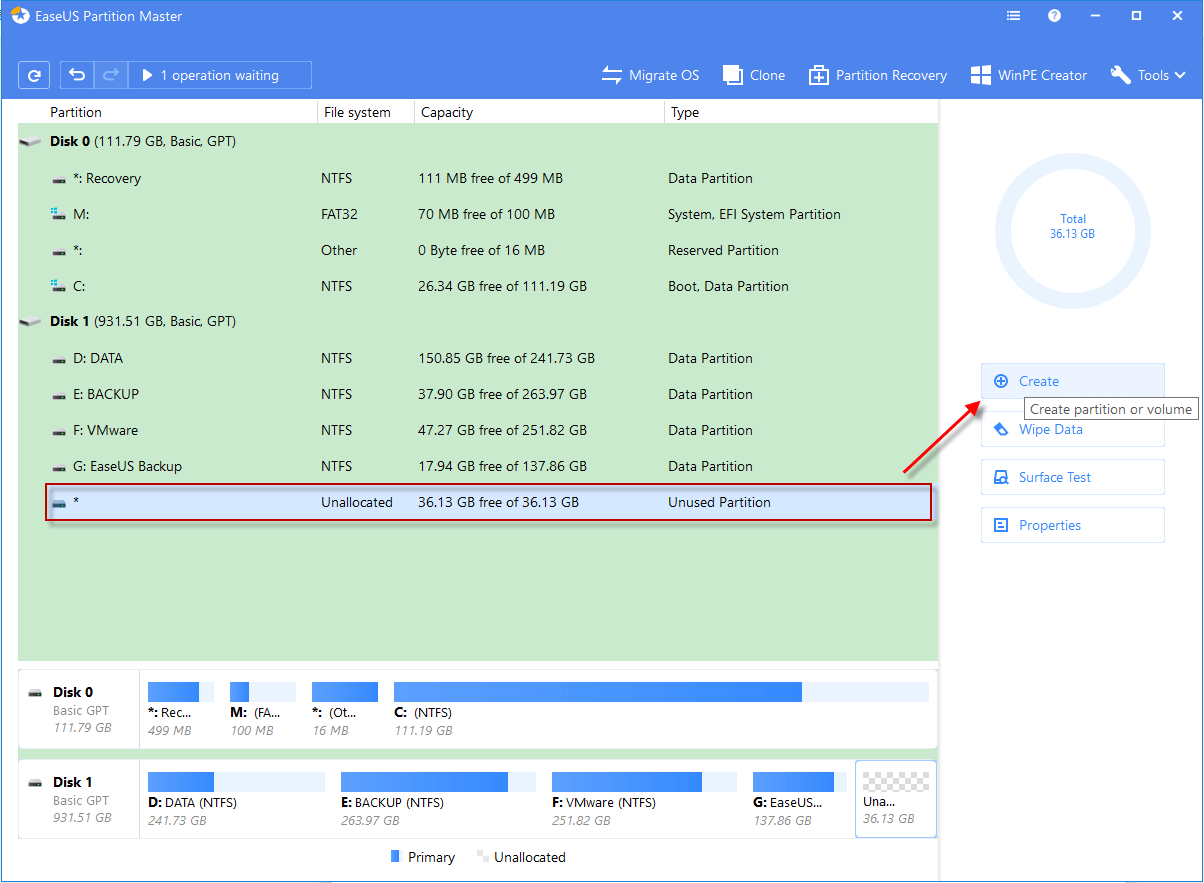Sort by the Capacity column header
The height and width of the screenshot is (883, 1204).
(447, 112)
